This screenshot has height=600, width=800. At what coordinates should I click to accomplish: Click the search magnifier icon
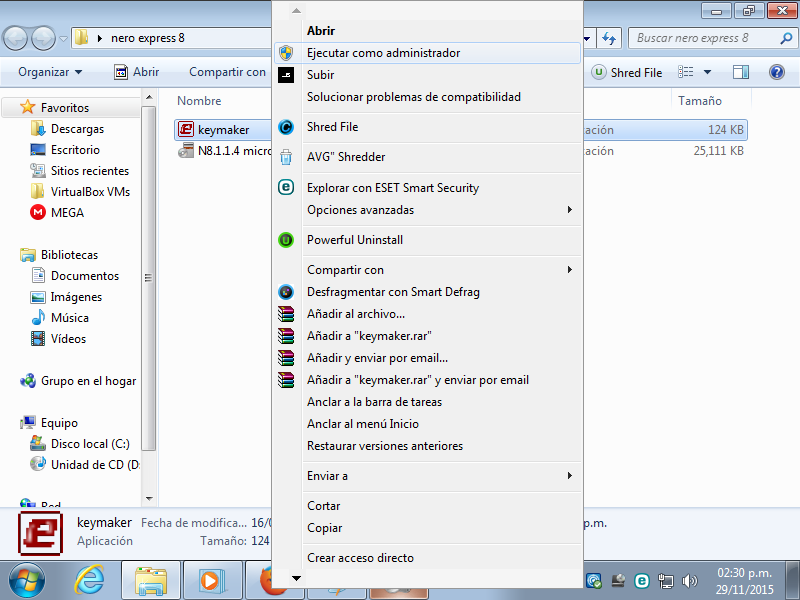click(x=786, y=38)
